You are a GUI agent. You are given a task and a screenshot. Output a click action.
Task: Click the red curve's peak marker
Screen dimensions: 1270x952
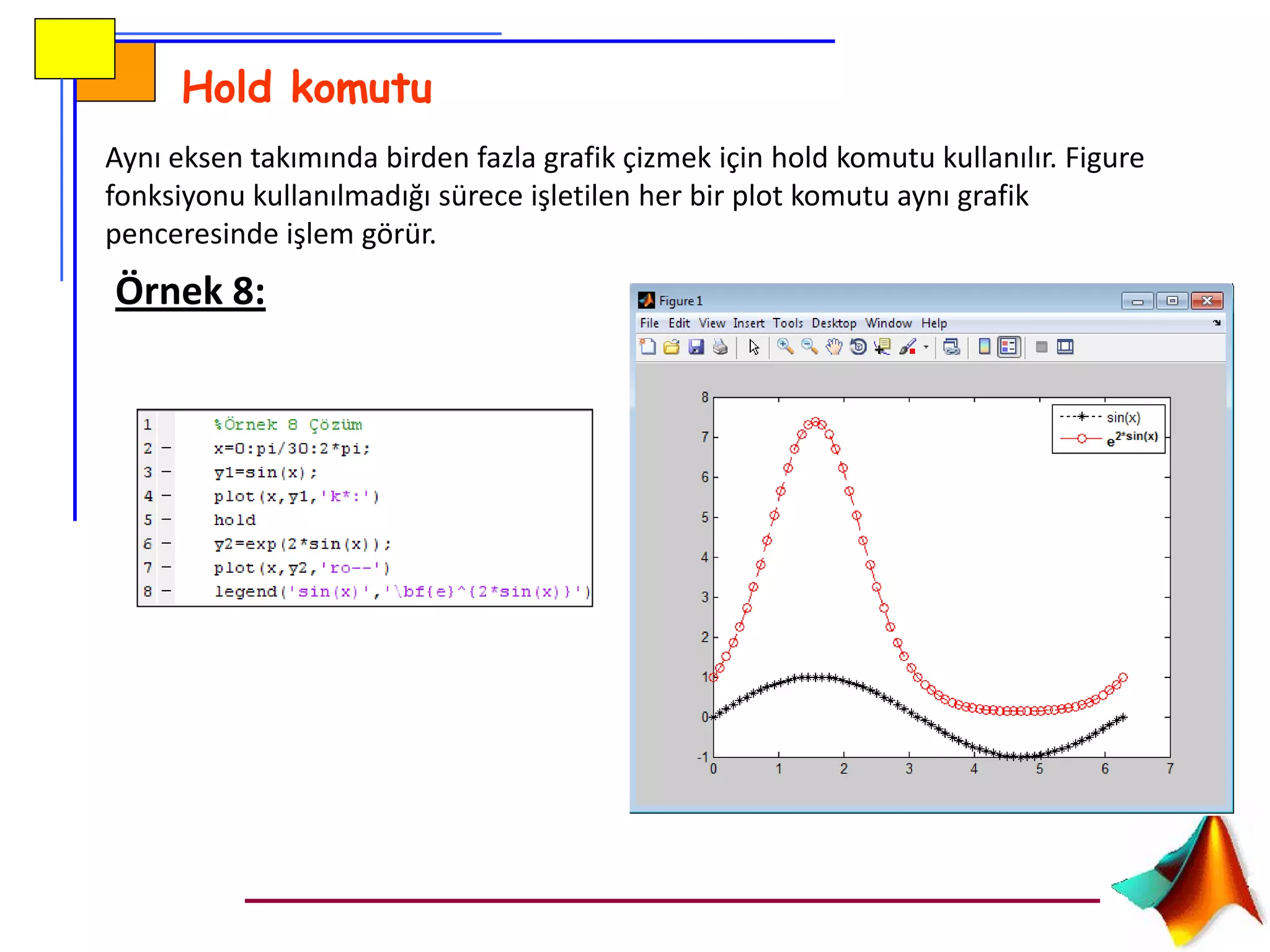pyautogui.click(x=816, y=421)
